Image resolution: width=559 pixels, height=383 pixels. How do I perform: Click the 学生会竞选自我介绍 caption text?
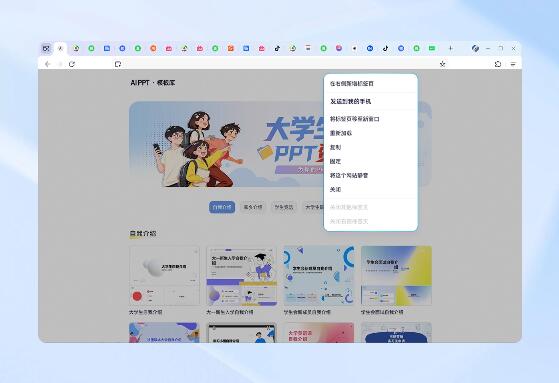click(x=307, y=312)
